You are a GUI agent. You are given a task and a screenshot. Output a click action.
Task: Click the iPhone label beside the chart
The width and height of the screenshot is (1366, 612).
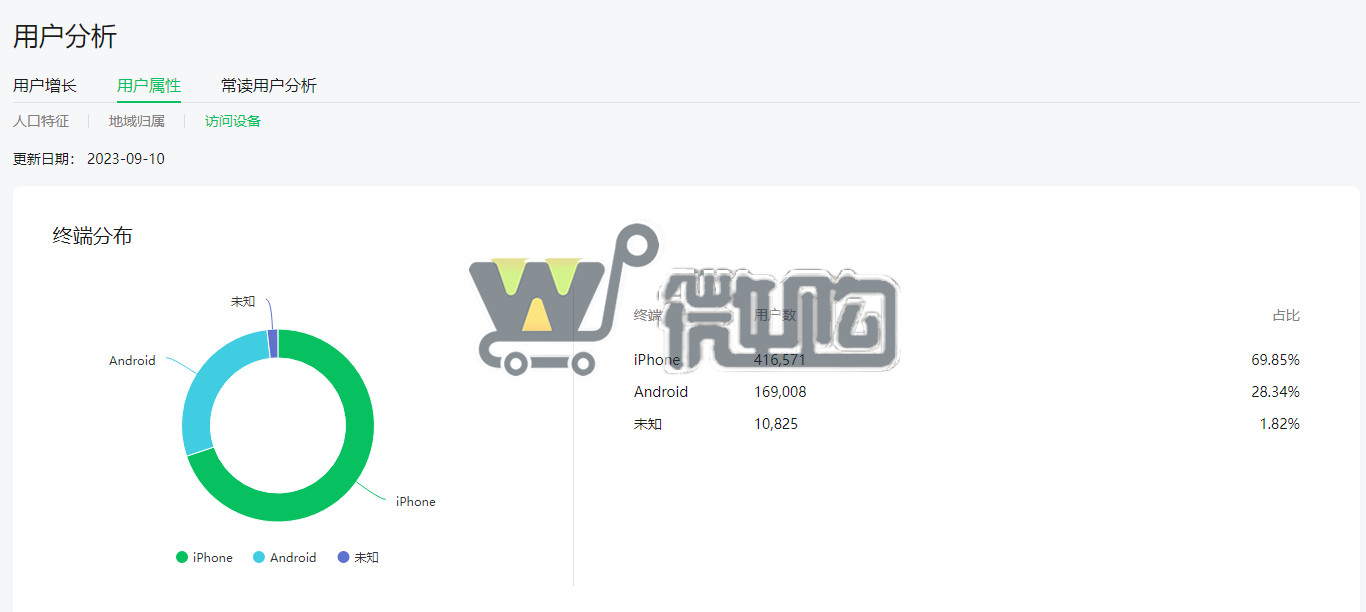tap(416, 501)
